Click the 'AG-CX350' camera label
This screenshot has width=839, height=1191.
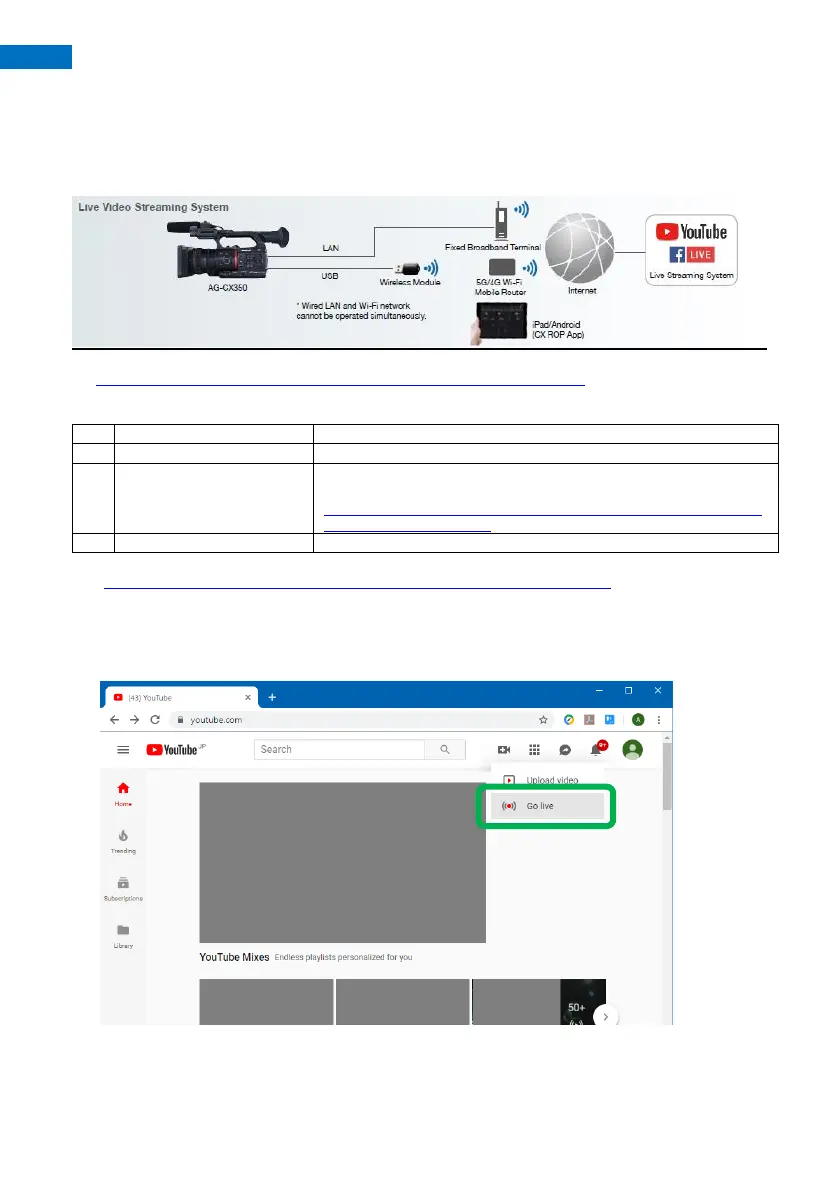click(x=228, y=288)
